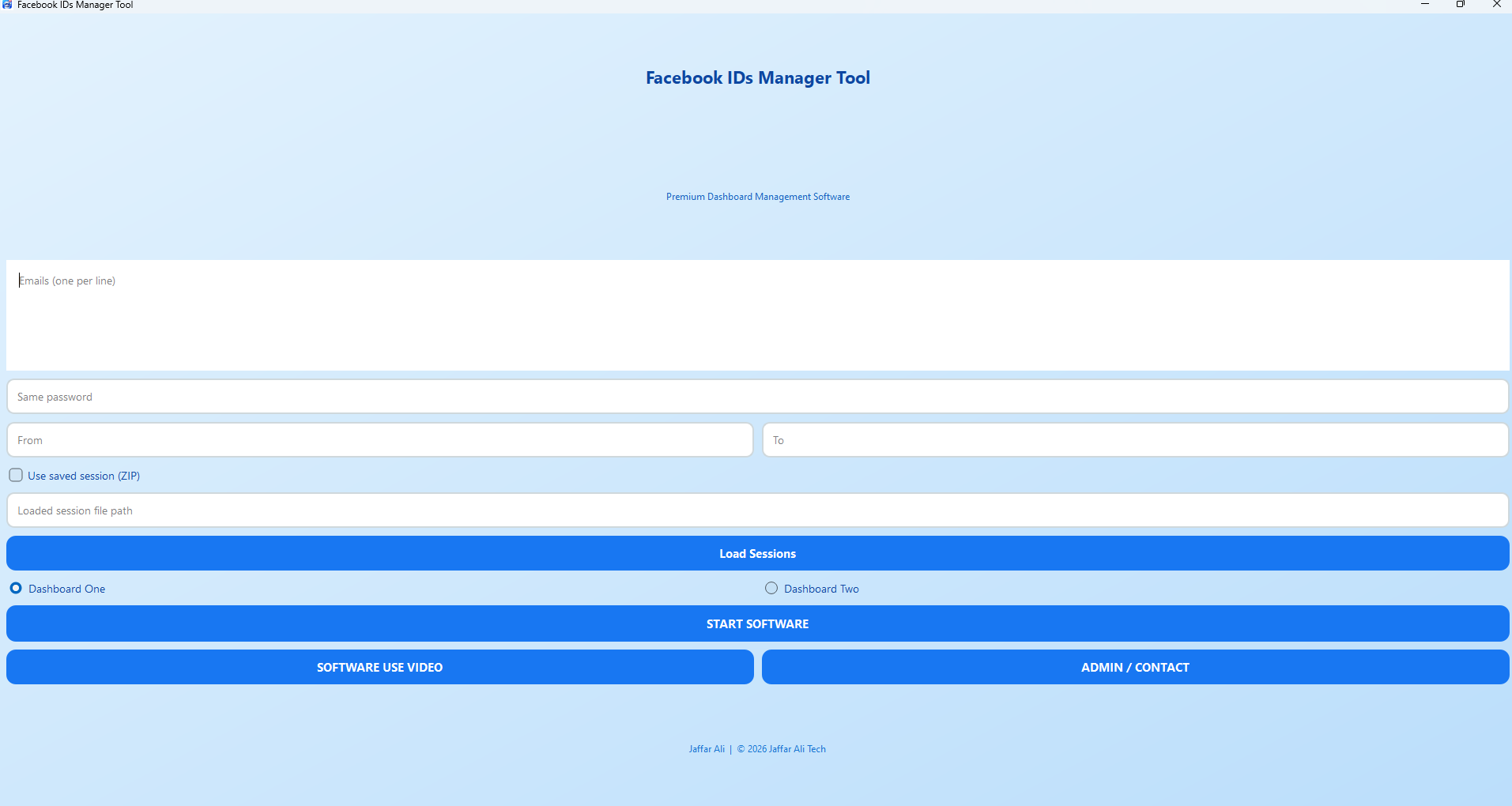Screen dimensions: 1512x806
Task: Select the To input field
Action: tap(1135, 440)
